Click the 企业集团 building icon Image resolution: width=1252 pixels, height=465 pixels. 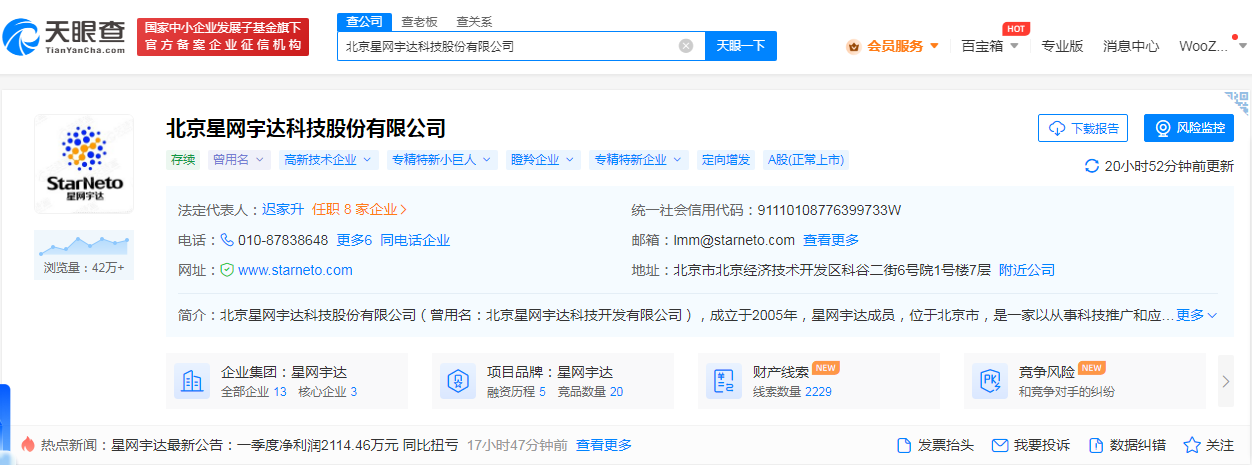point(192,381)
